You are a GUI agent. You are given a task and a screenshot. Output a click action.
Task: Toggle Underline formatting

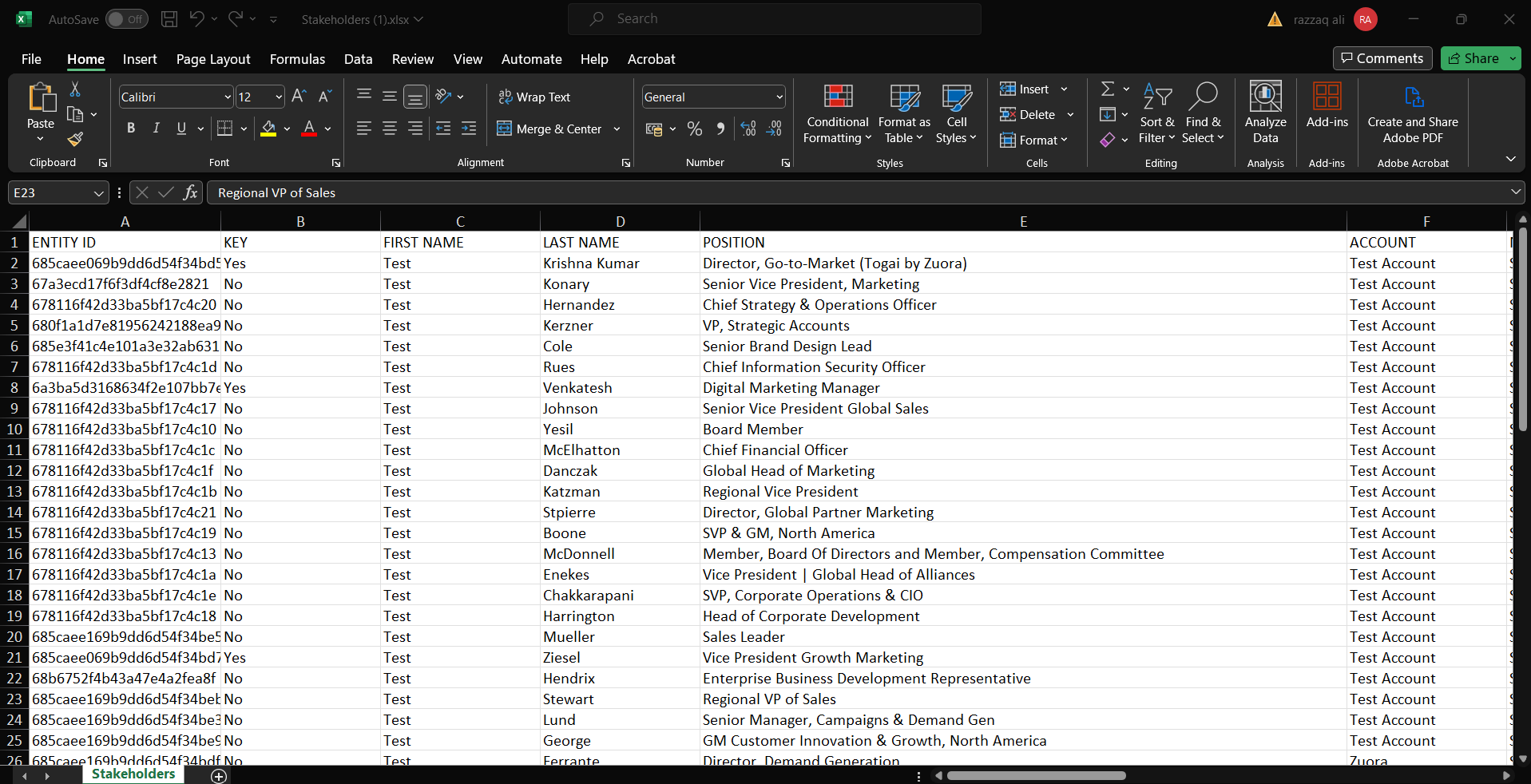[181, 129]
